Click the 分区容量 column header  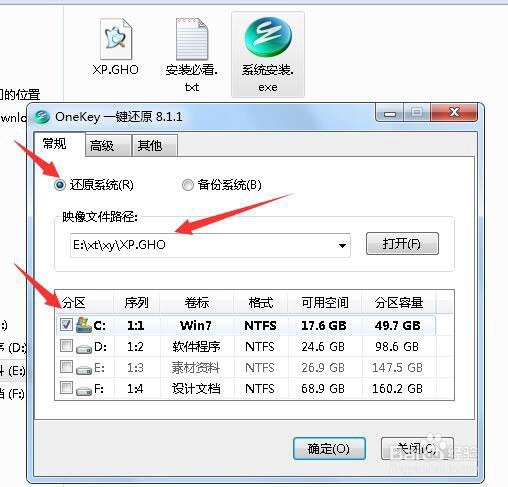[399, 302]
